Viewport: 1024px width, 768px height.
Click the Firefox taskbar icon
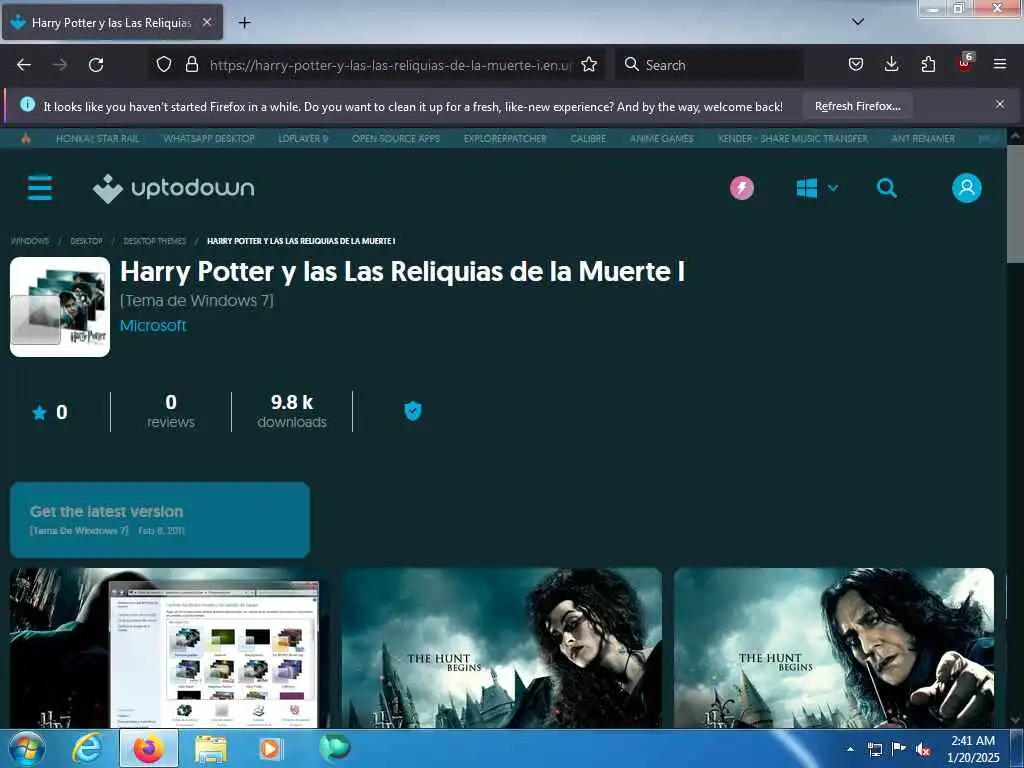click(149, 748)
